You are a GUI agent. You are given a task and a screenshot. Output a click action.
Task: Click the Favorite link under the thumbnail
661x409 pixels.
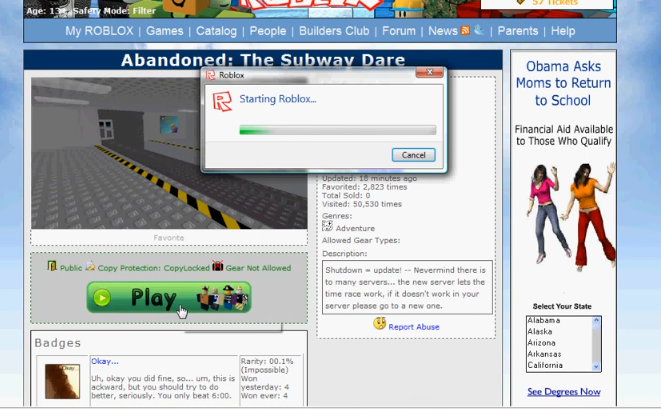(169, 238)
